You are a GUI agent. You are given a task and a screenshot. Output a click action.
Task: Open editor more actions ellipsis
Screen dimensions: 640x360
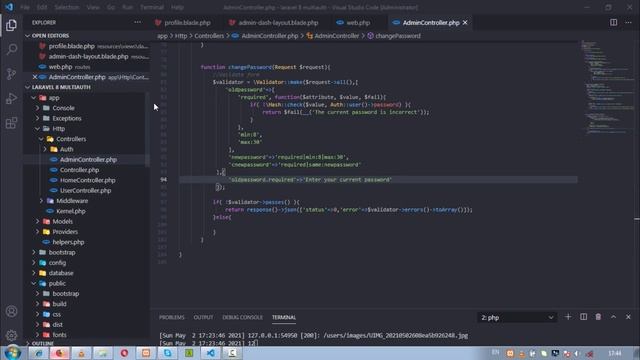click(628, 22)
